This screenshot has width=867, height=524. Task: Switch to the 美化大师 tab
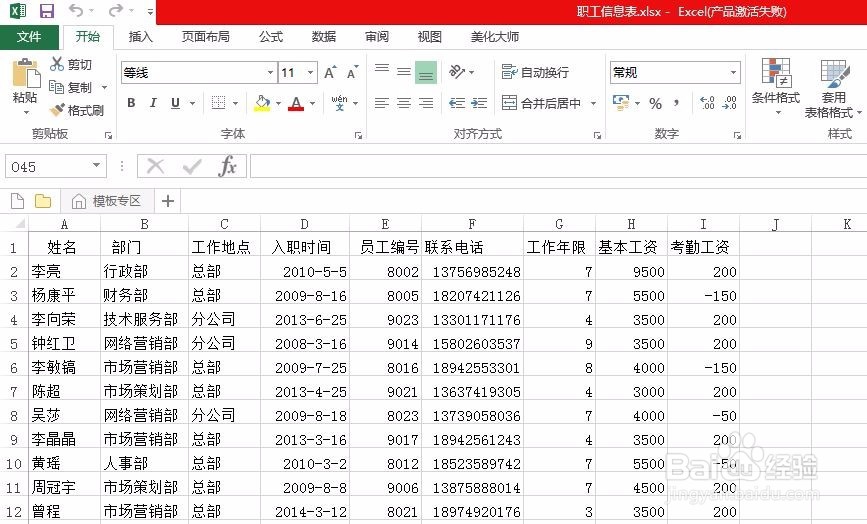[495, 36]
